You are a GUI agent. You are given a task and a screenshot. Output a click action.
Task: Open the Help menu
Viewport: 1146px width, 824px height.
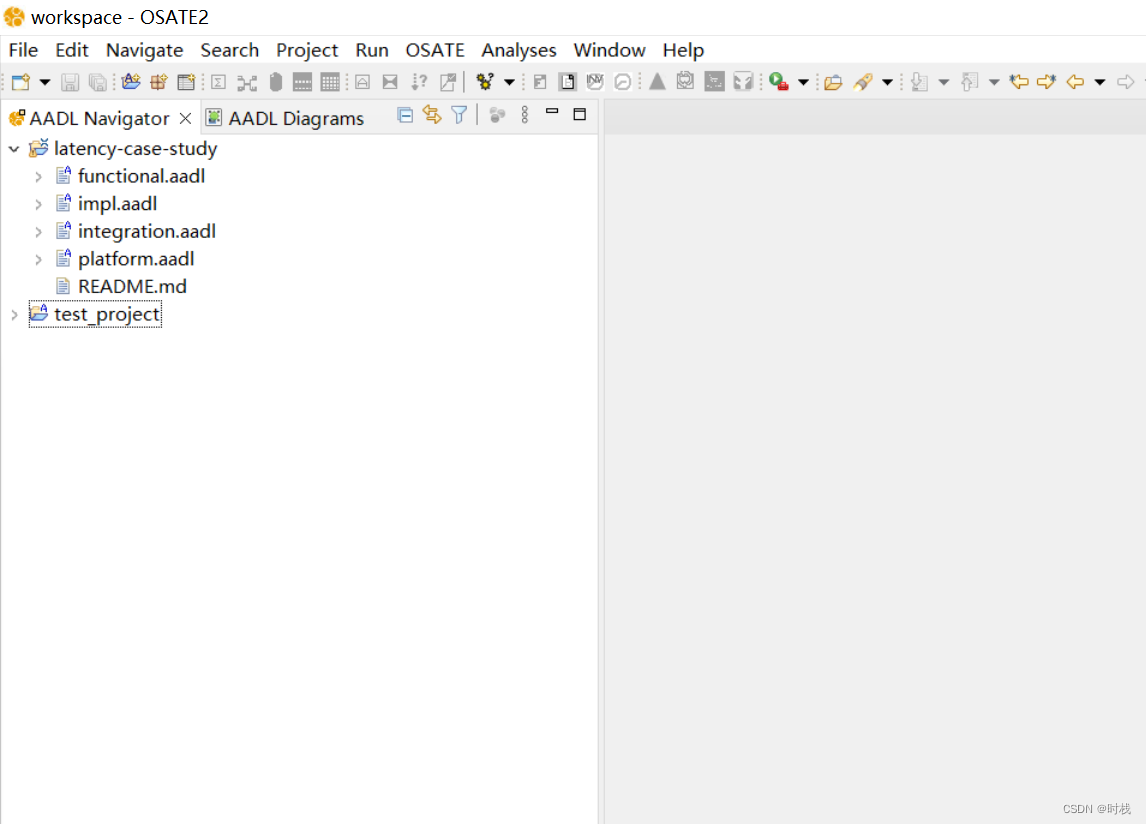[683, 50]
